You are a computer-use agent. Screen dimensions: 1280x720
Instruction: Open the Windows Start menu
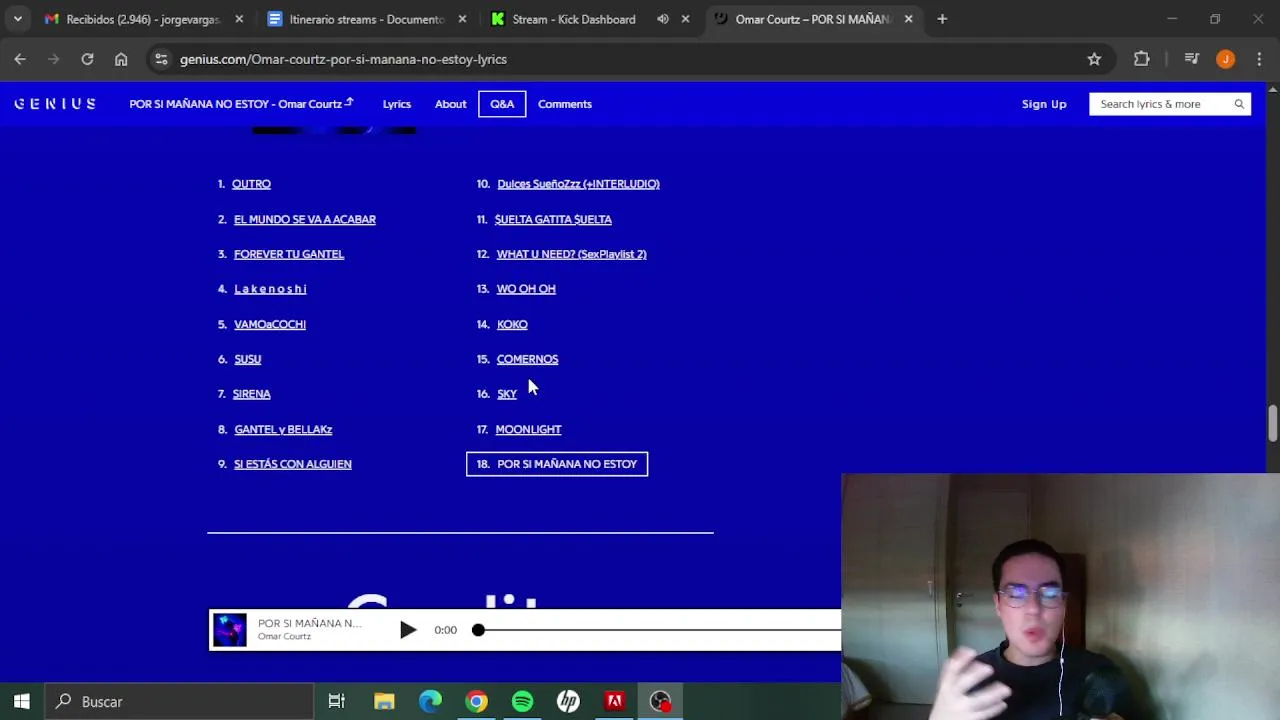pos(21,702)
